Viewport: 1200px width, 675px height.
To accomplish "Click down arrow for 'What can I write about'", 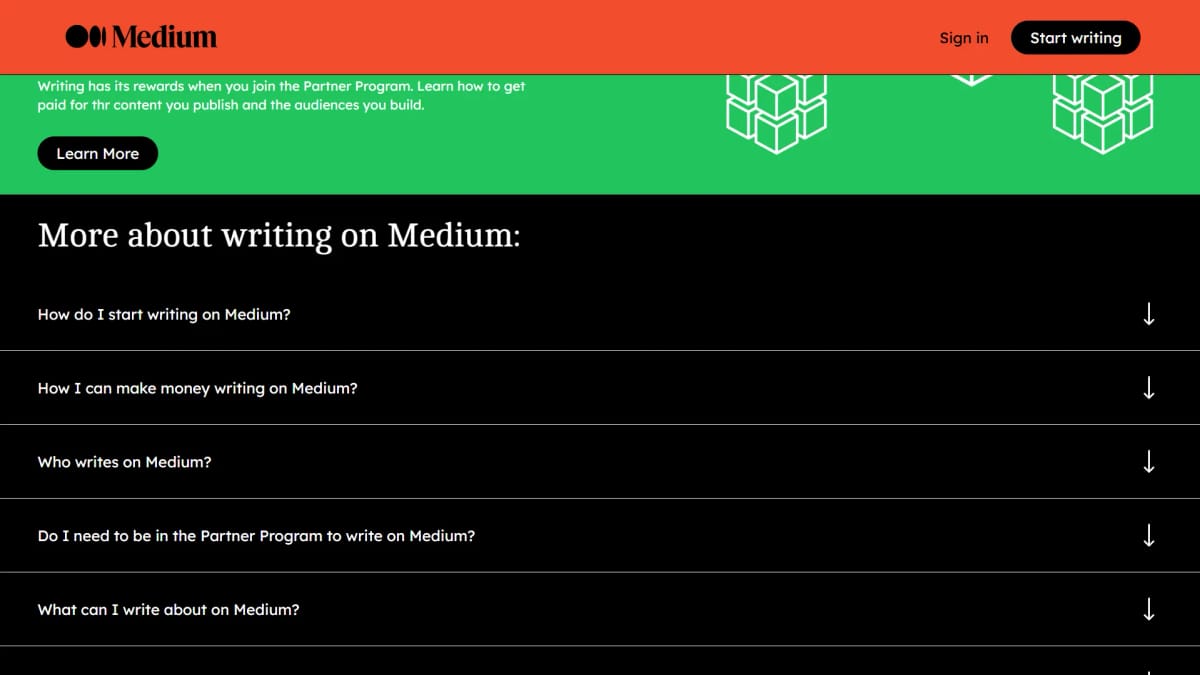I will (1149, 609).
